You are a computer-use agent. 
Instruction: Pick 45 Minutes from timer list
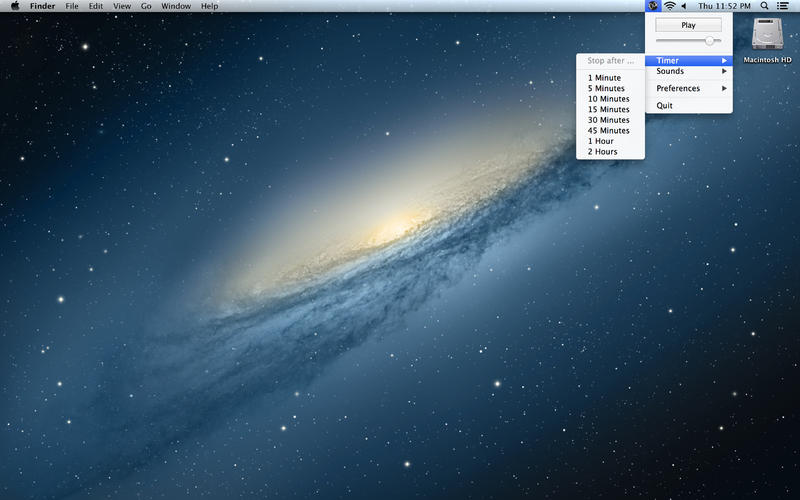coord(608,131)
